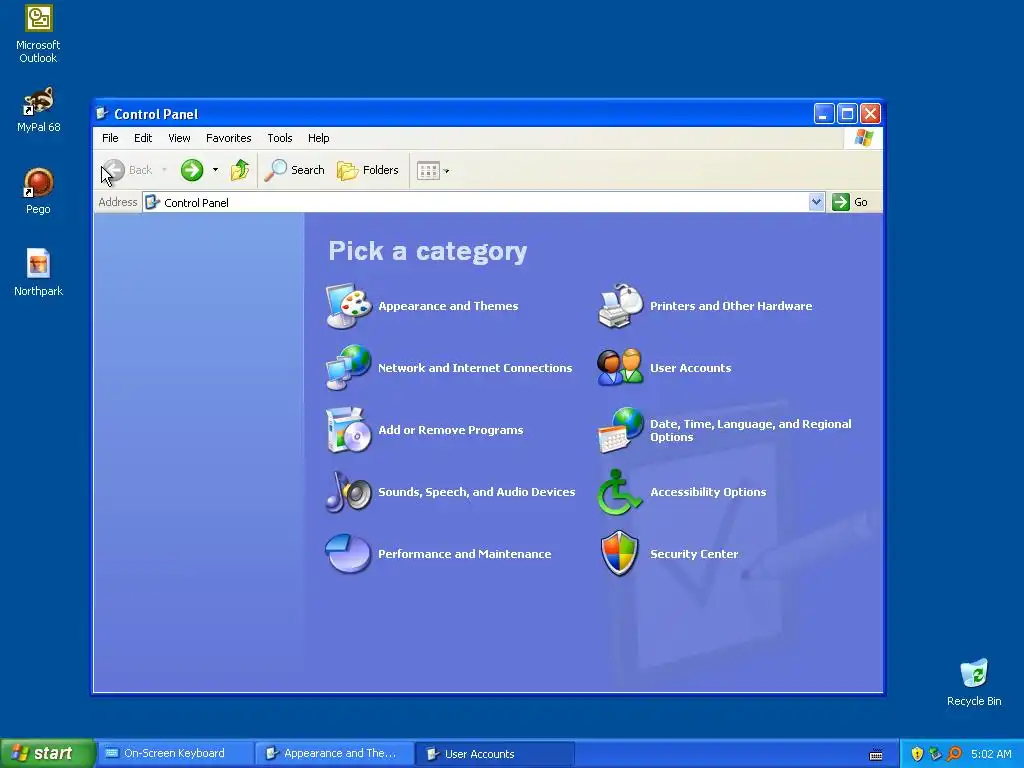The height and width of the screenshot is (768, 1024).
Task: Open the File menu
Action: [110, 138]
